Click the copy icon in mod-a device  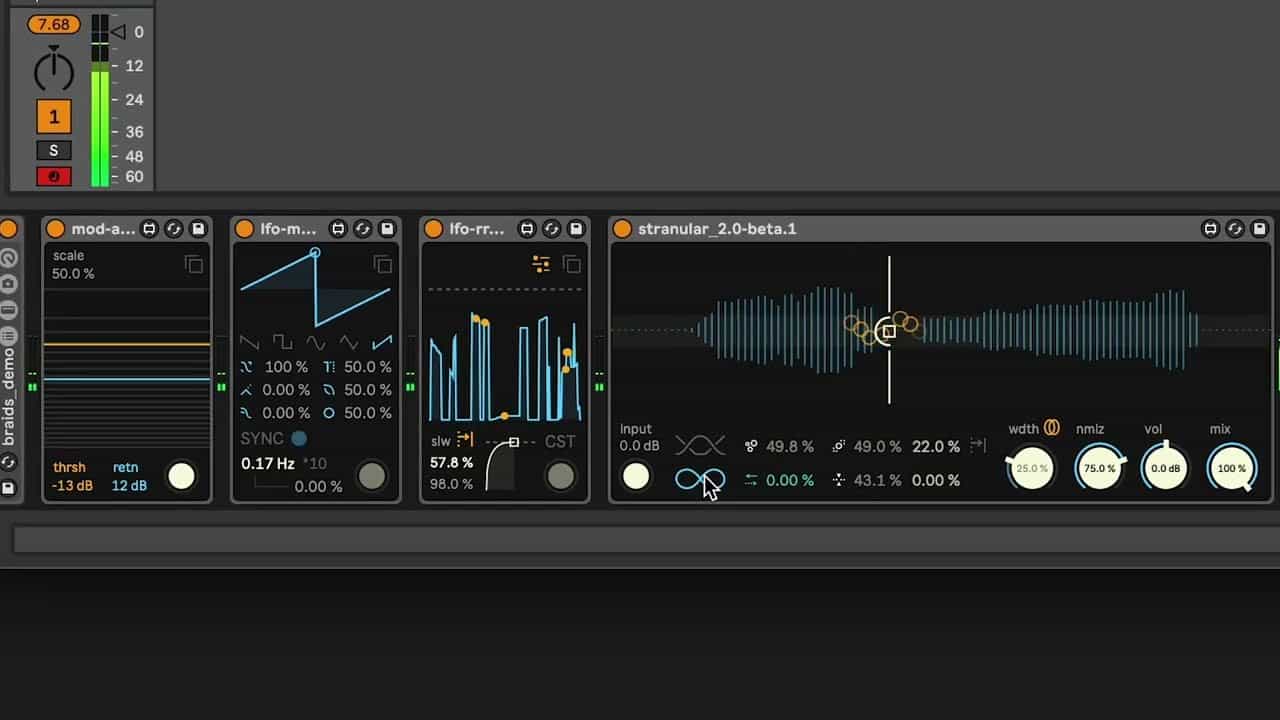(x=194, y=264)
